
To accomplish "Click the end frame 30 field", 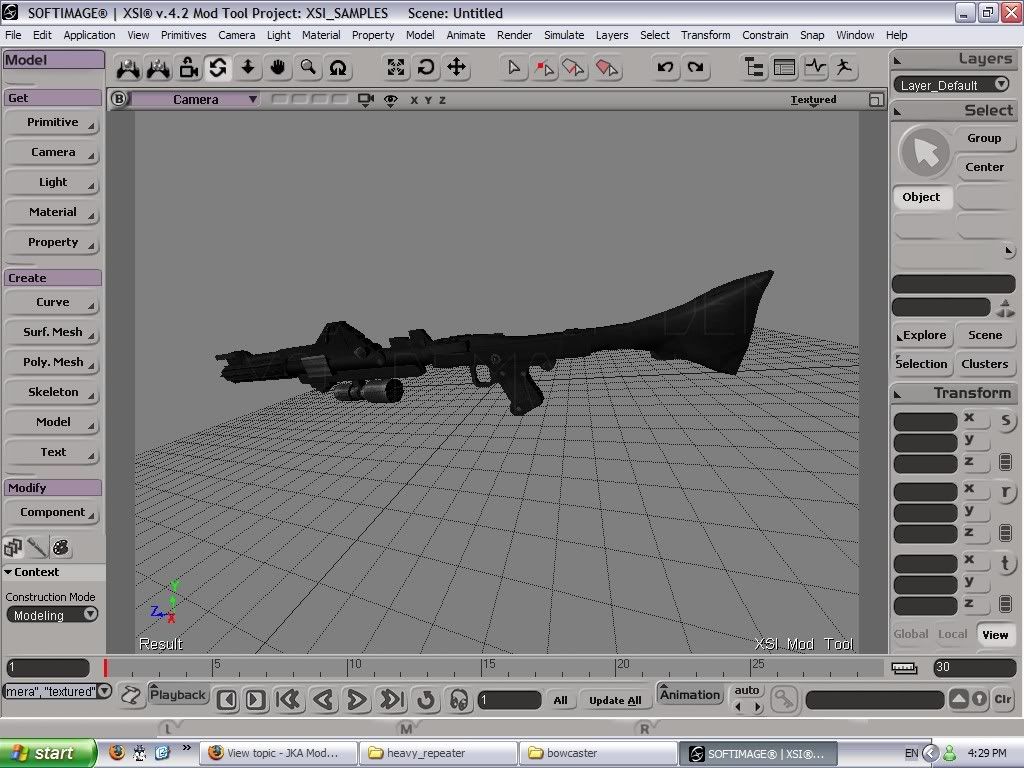I will [974, 667].
